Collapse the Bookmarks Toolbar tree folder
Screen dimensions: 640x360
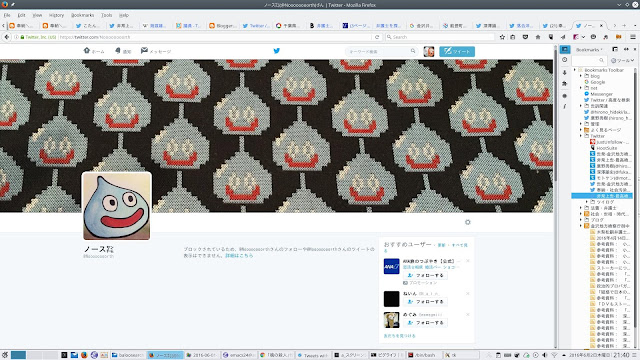[x=575, y=70]
